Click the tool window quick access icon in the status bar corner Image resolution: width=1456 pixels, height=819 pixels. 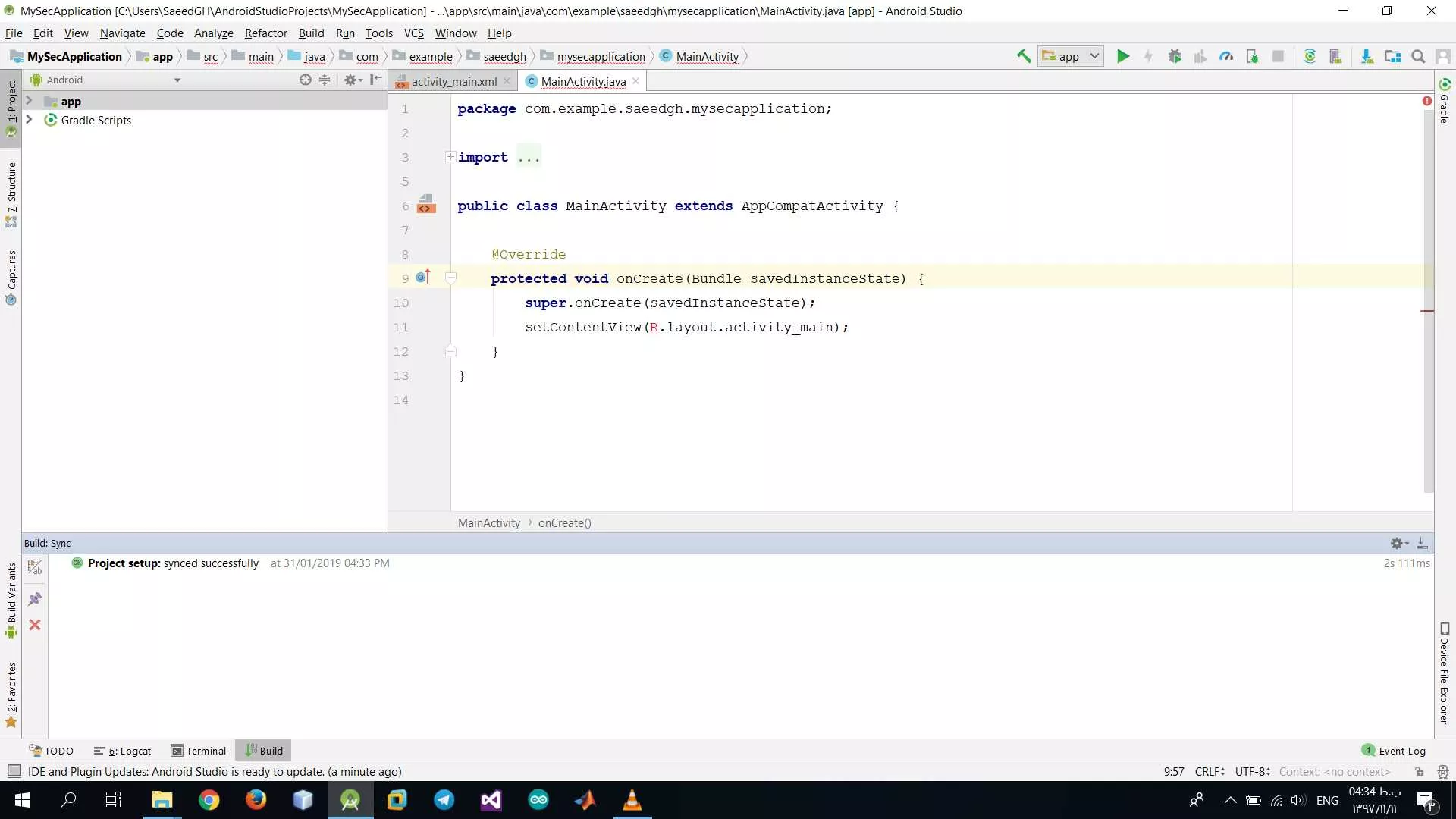(14, 771)
